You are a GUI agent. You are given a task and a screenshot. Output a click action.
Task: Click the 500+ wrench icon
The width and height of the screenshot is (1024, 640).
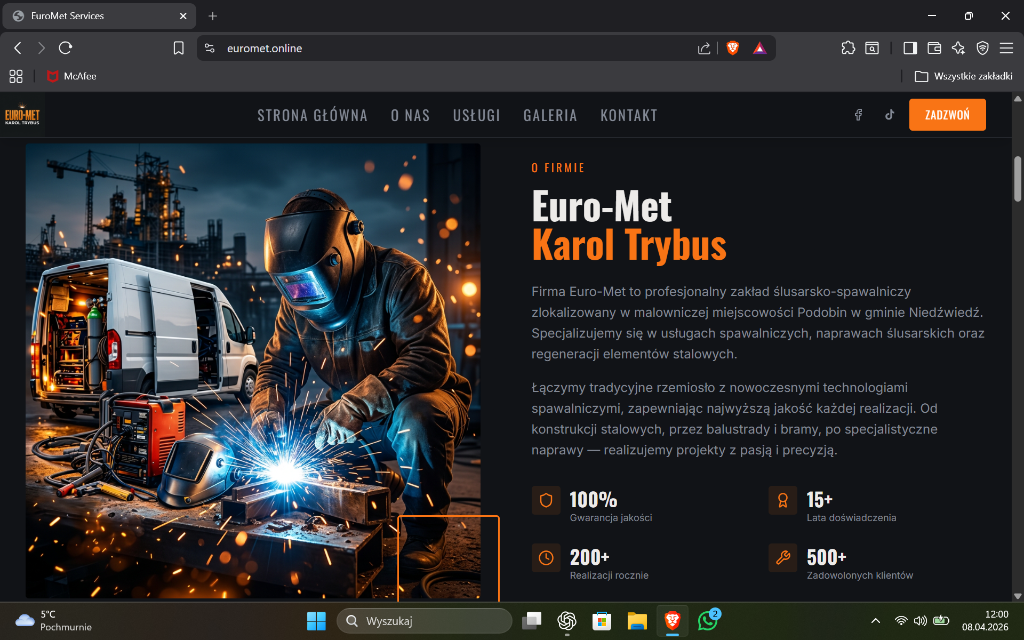point(782,558)
